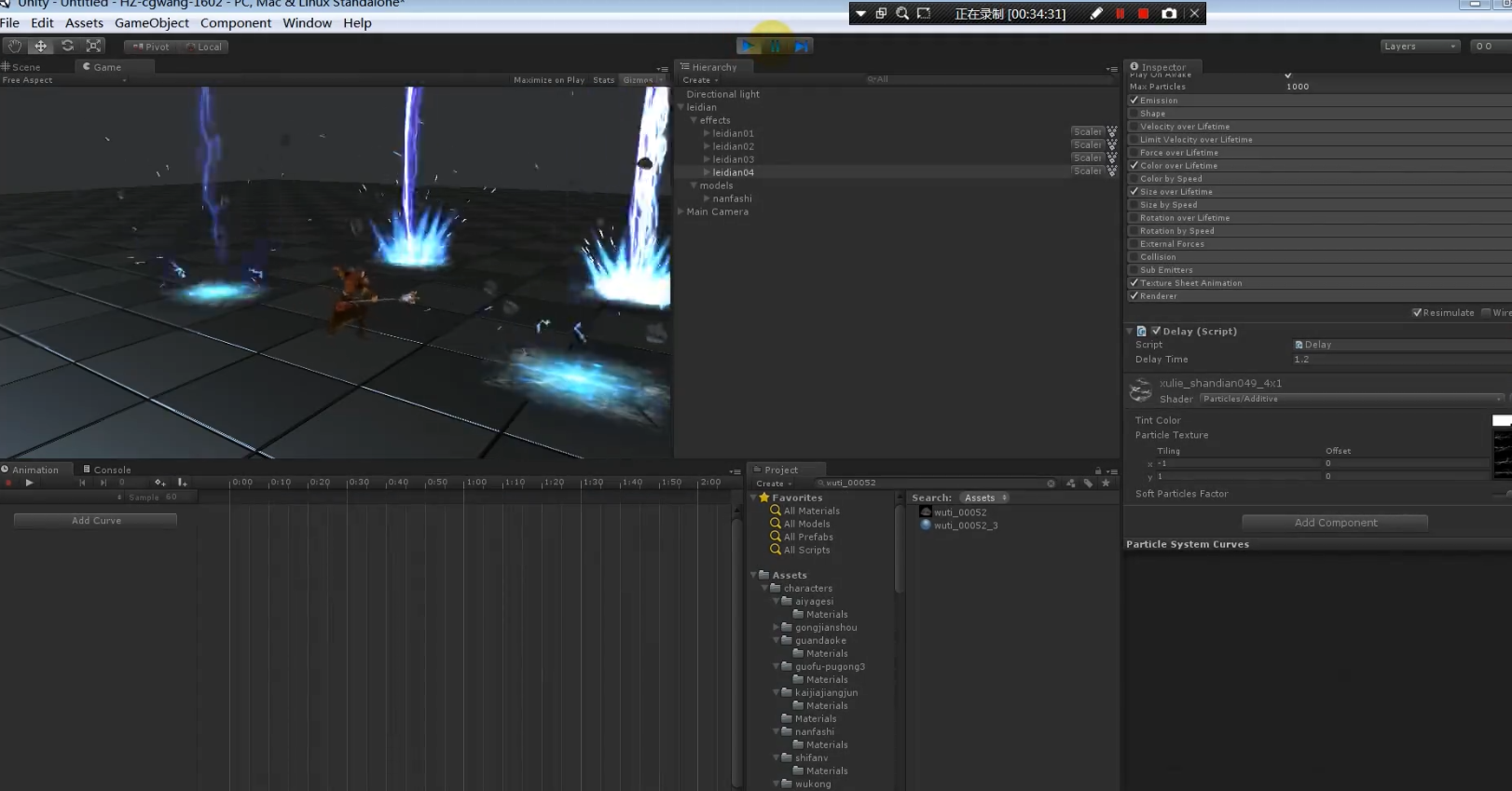The image size is (1512, 791).
Task: Open the Free Aspect dropdown
Action: (x=63, y=80)
